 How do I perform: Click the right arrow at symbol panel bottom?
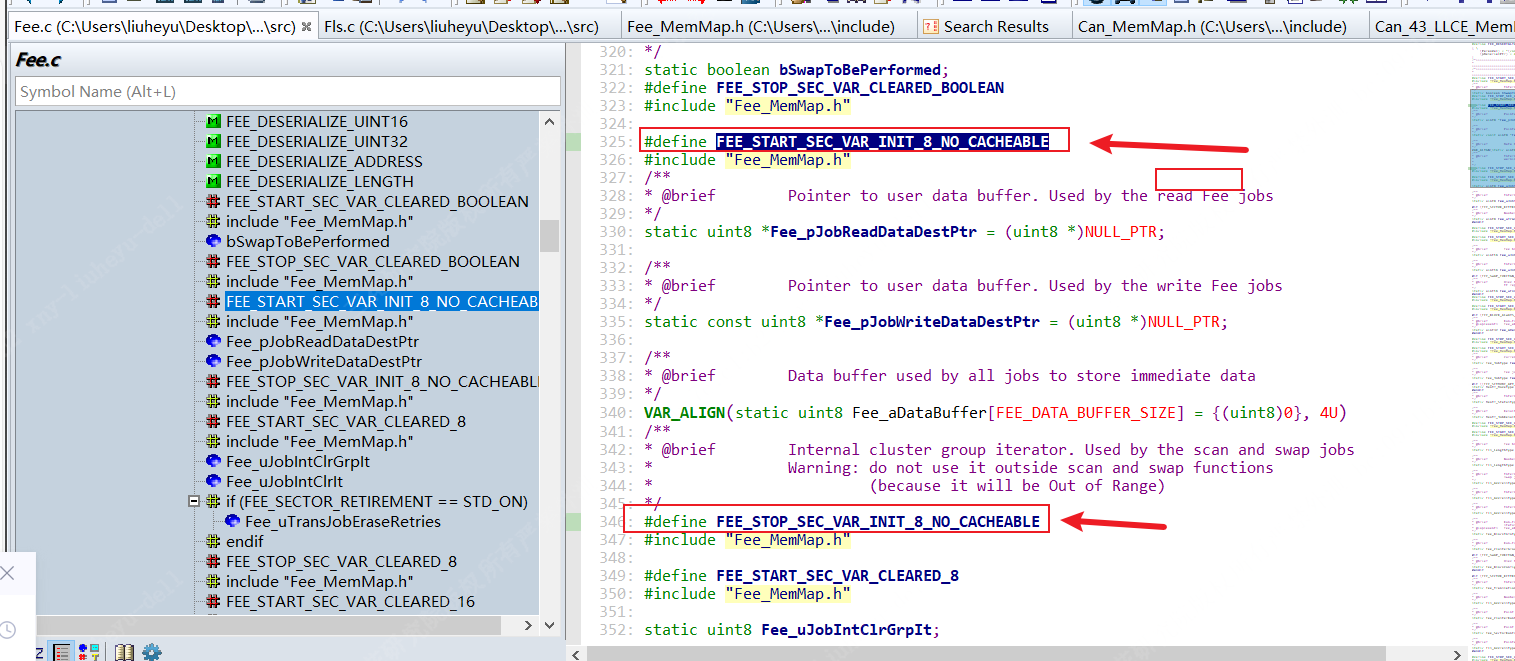click(x=528, y=624)
